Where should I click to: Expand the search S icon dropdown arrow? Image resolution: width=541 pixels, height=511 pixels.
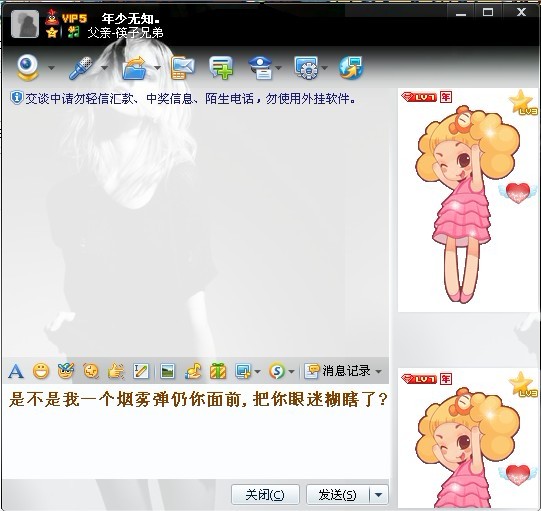tap(291, 372)
